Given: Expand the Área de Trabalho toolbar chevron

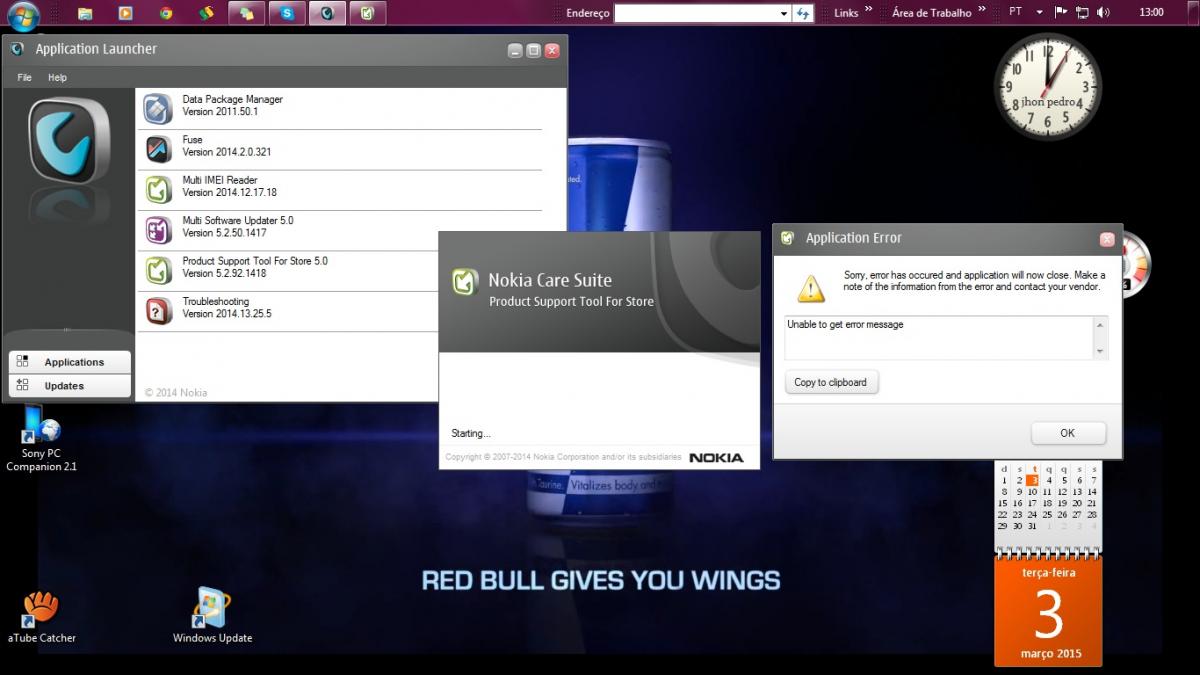Looking at the screenshot, I should point(982,10).
